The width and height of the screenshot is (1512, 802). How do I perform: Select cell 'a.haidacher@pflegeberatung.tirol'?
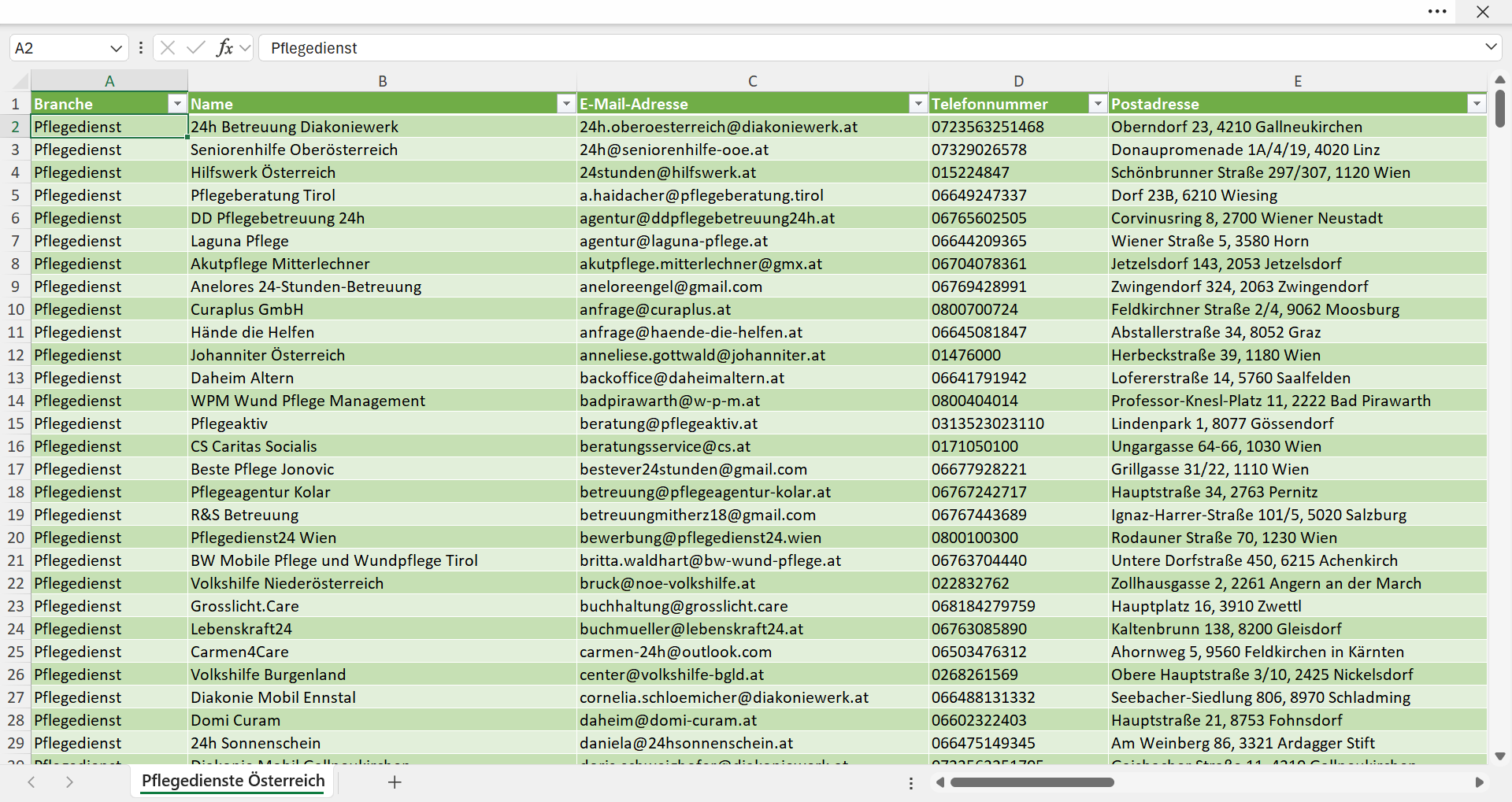pos(753,195)
